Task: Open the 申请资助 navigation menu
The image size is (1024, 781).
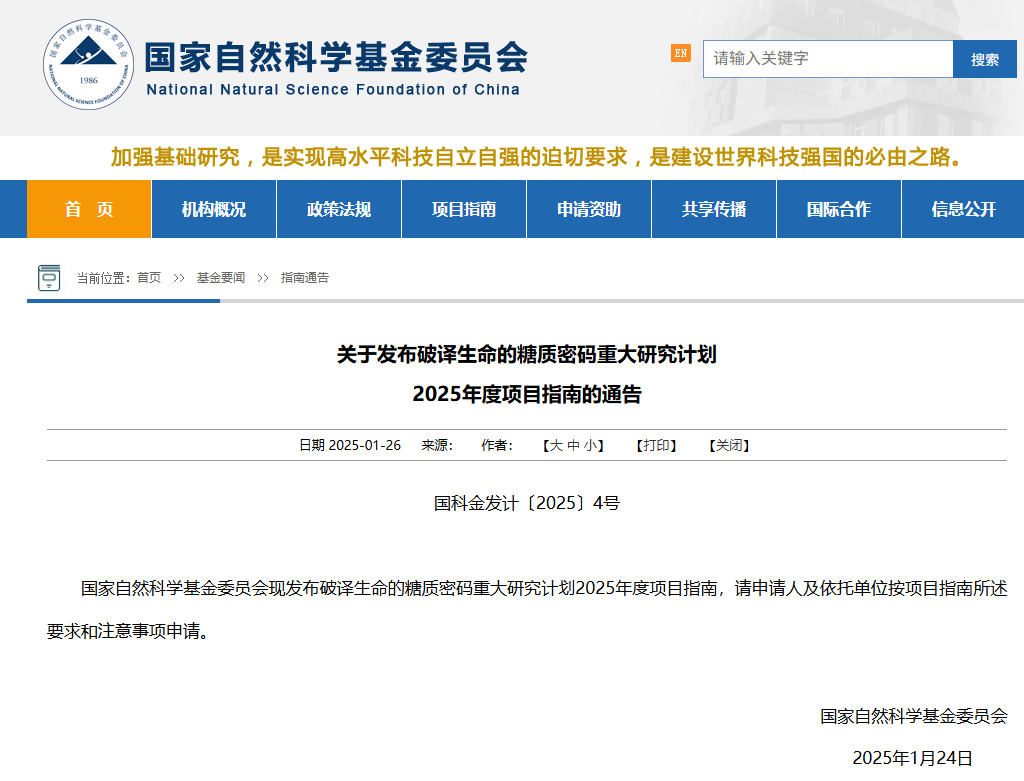Action: 589,209
